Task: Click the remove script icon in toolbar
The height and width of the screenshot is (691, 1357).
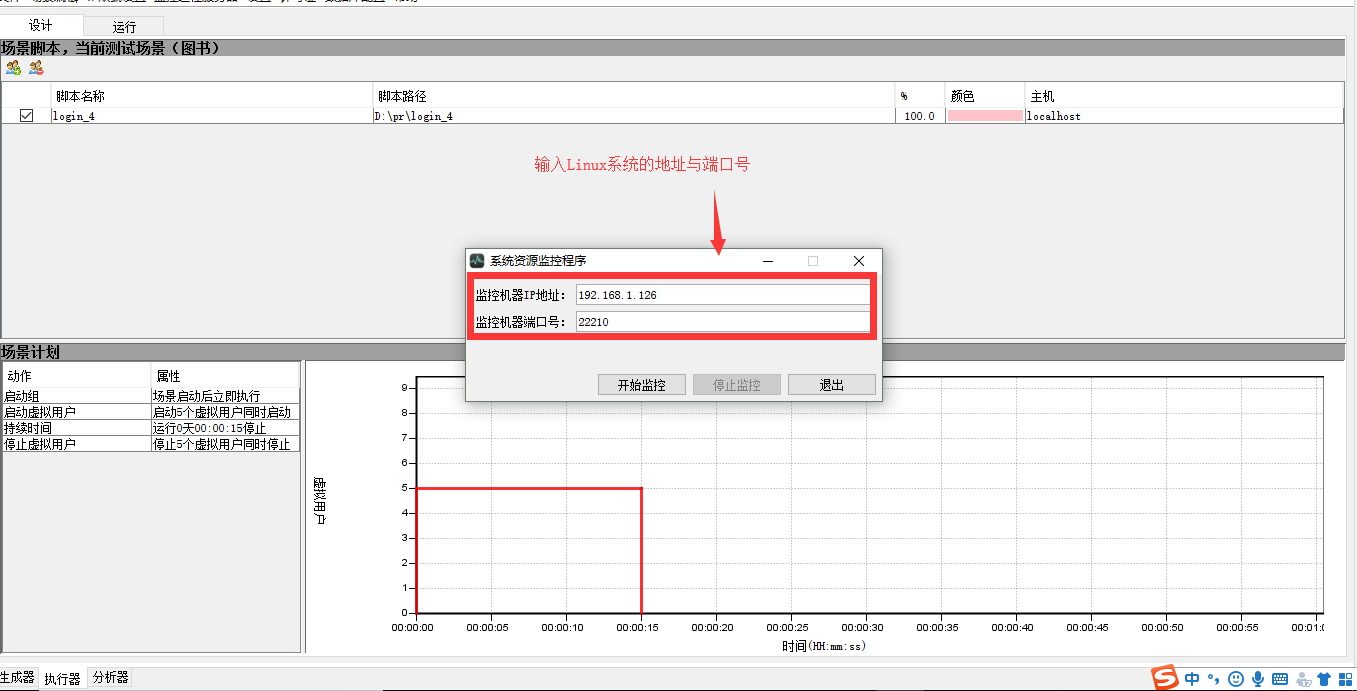Action: pos(36,68)
